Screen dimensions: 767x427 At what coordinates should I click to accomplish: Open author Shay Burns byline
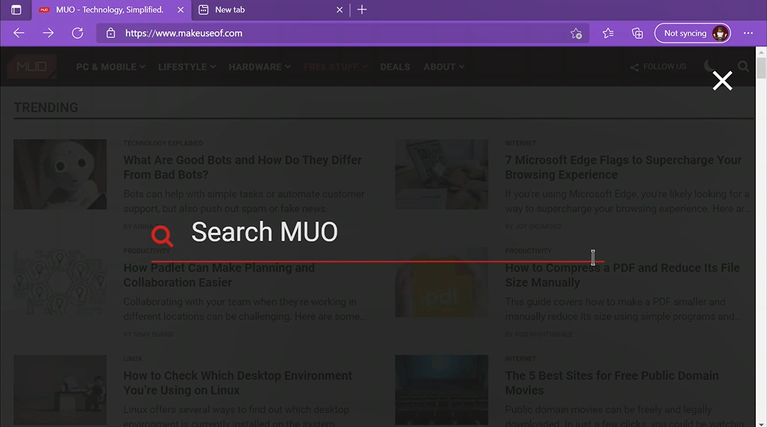(148, 334)
